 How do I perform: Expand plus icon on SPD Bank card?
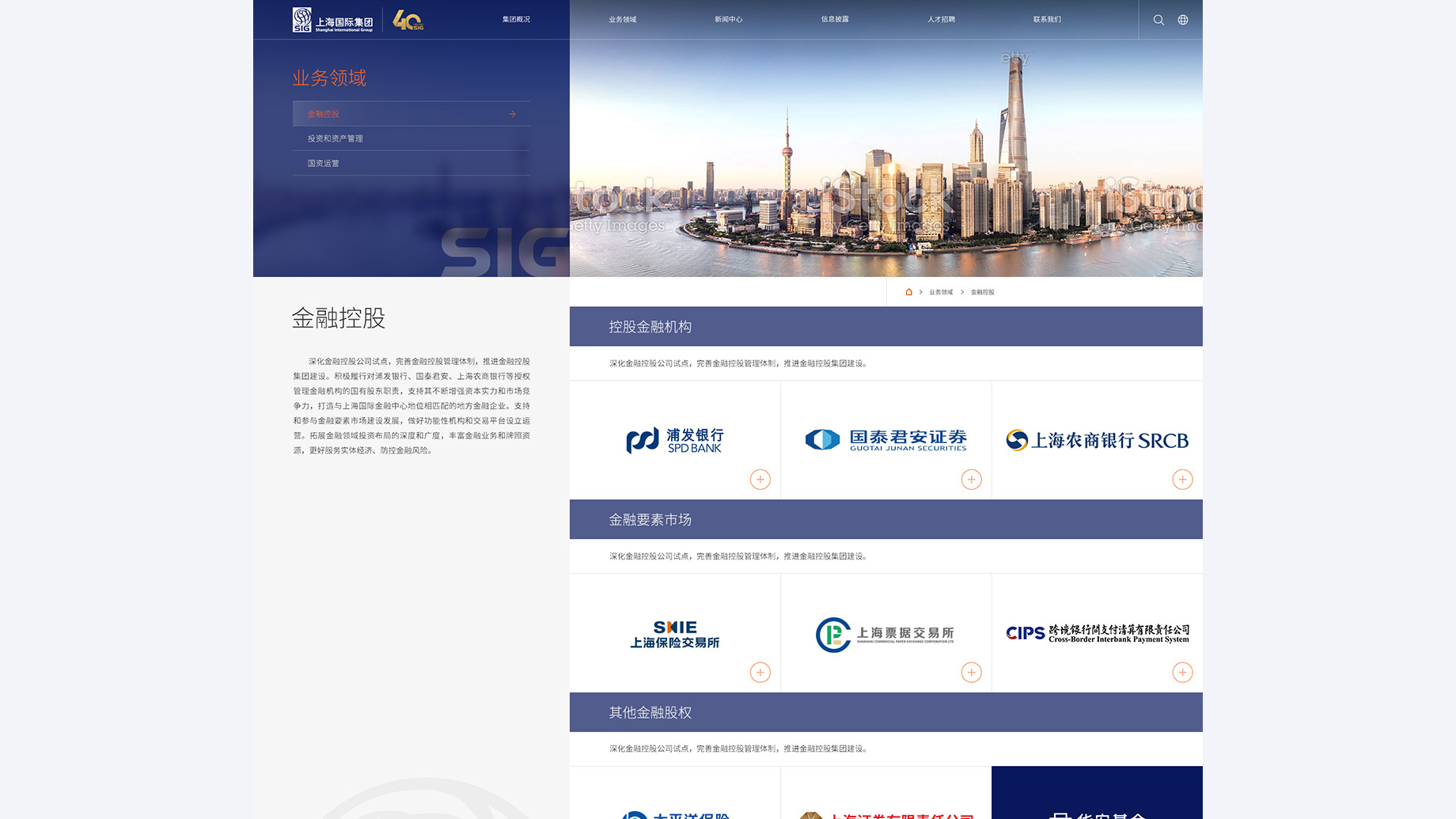point(760,480)
